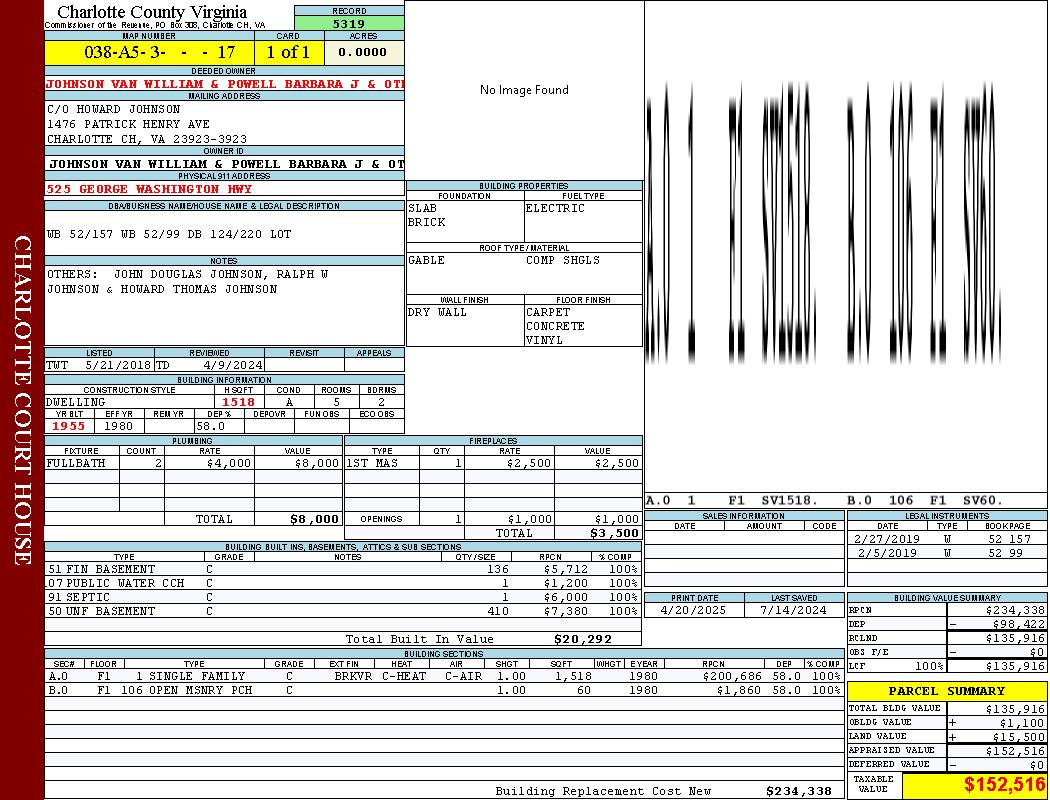Click the CHARLOTTE COURT HOUSE sidebar banner
The height and width of the screenshot is (800, 1050).
click(22, 400)
